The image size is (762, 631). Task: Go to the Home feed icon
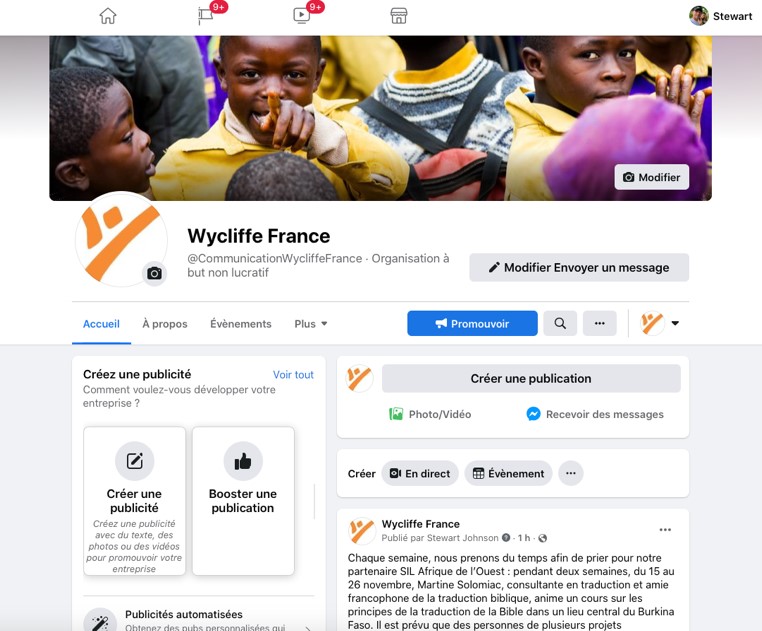click(107, 16)
